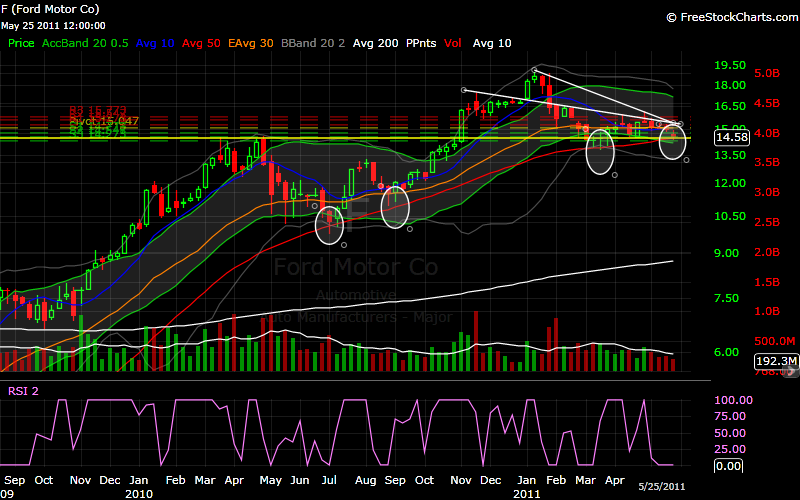The width and height of the screenshot is (800, 500).
Task: Select the PPnts pivot points label
Action: (421, 43)
